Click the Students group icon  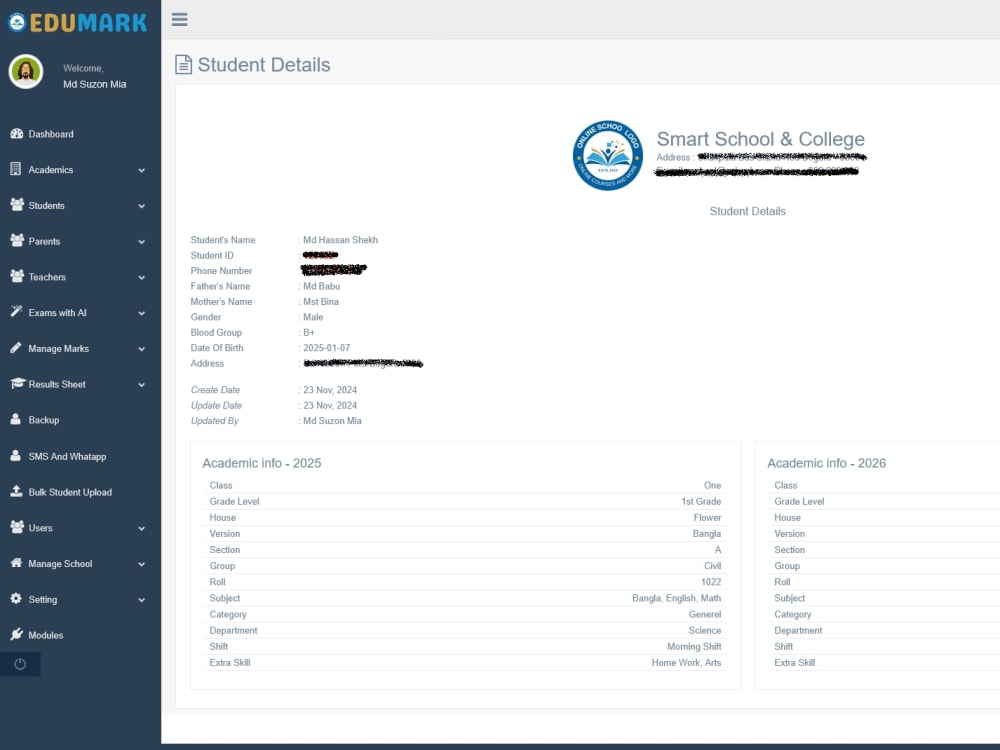coord(17,205)
